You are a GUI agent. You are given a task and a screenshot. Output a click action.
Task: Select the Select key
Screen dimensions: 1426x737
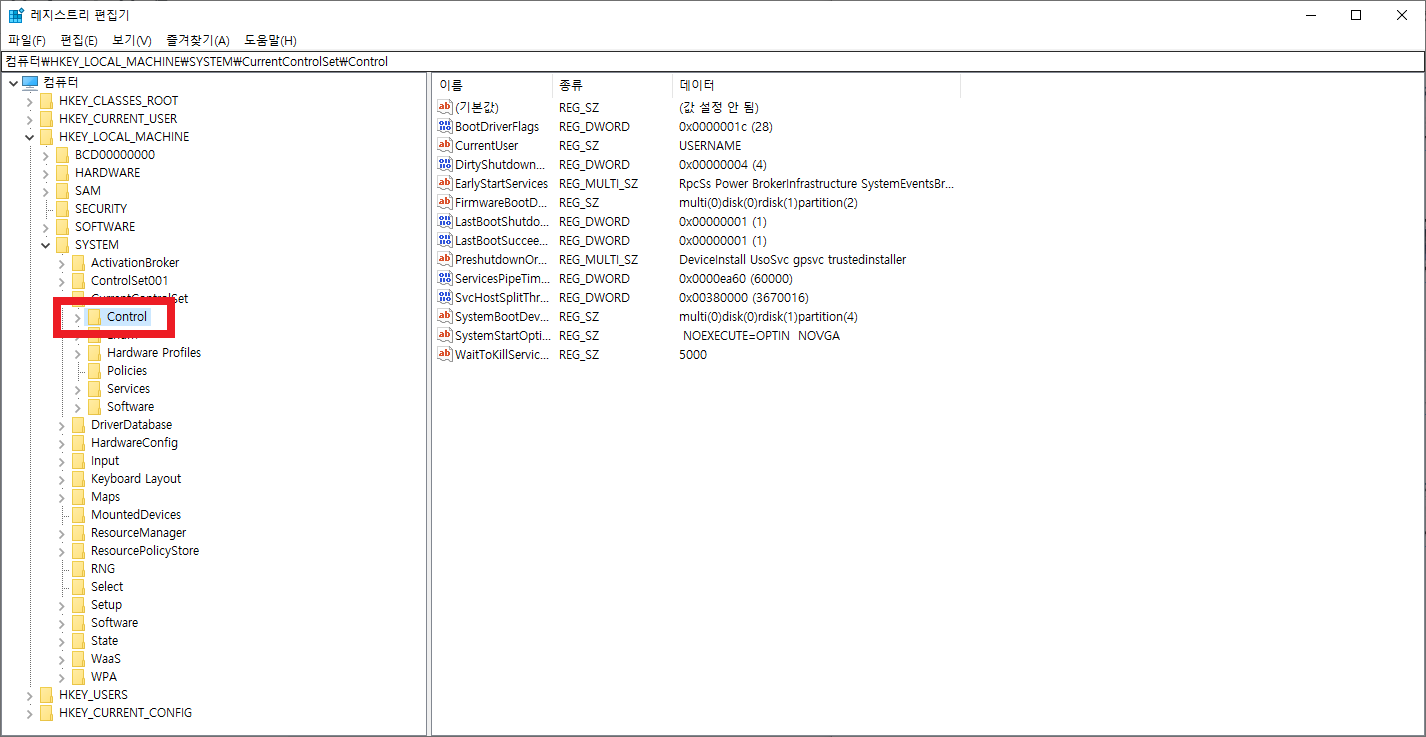[107, 587]
